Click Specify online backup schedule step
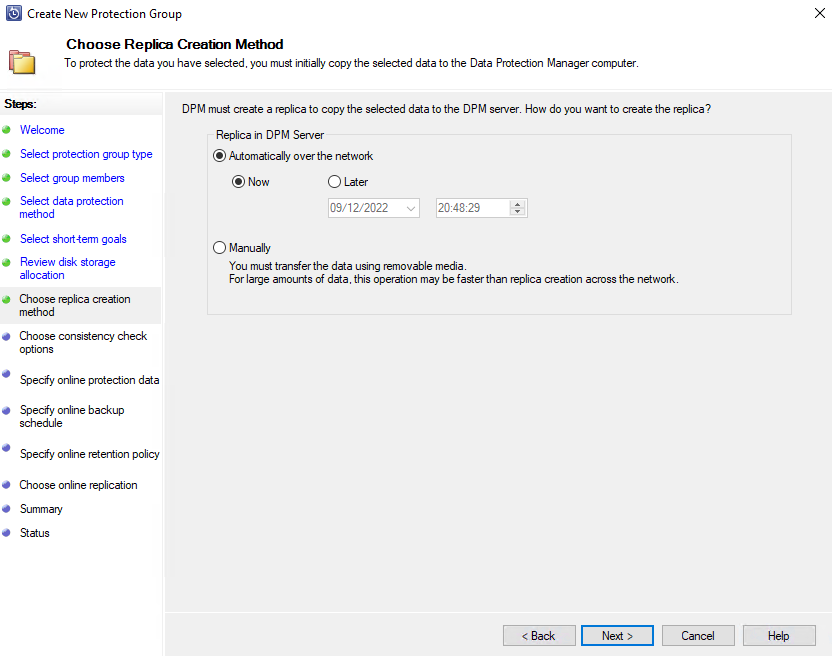The width and height of the screenshot is (832, 656). pos(72,417)
